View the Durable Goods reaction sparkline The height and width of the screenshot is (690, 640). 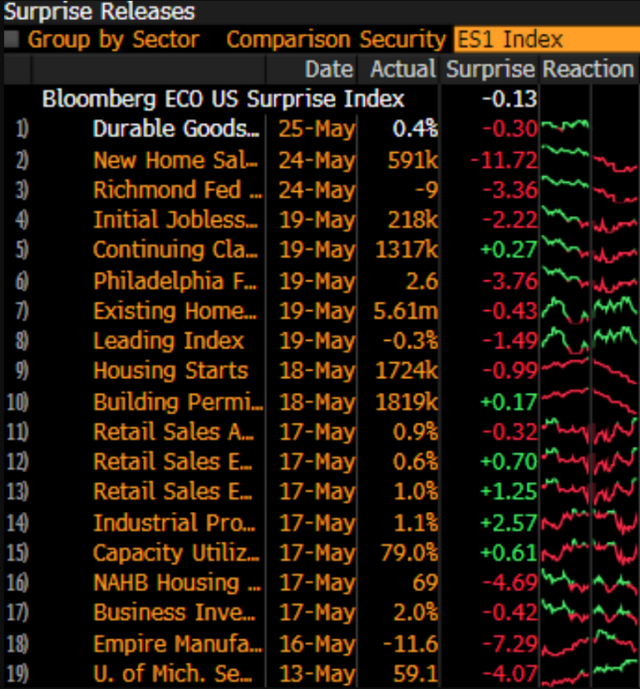(565, 127)
